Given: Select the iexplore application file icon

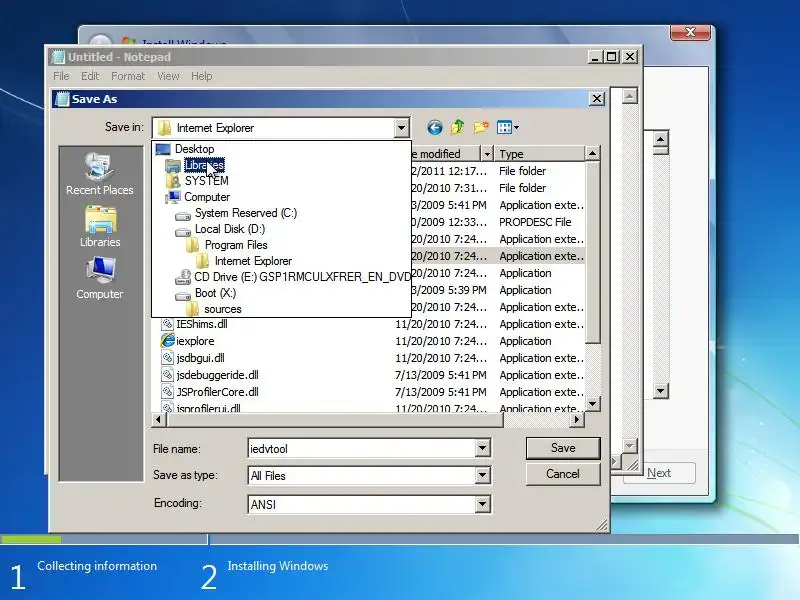Looking at the screenshot, I should point(168,340).
